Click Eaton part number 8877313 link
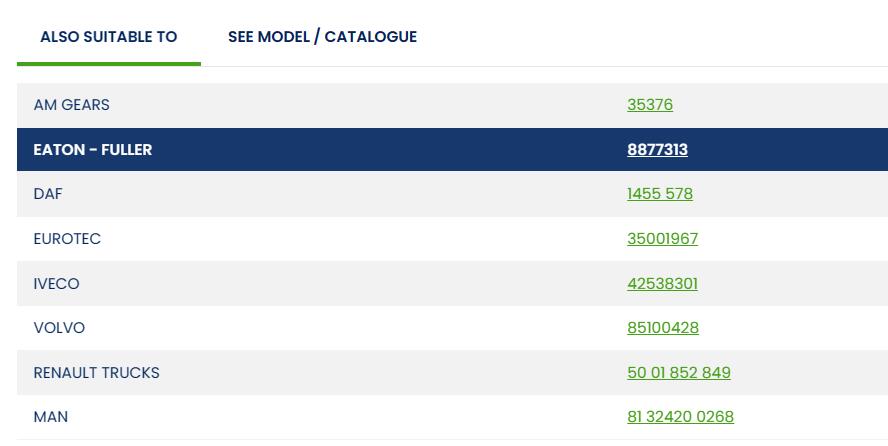Screen dimensions: 888x446 click(x=657, y=150)
